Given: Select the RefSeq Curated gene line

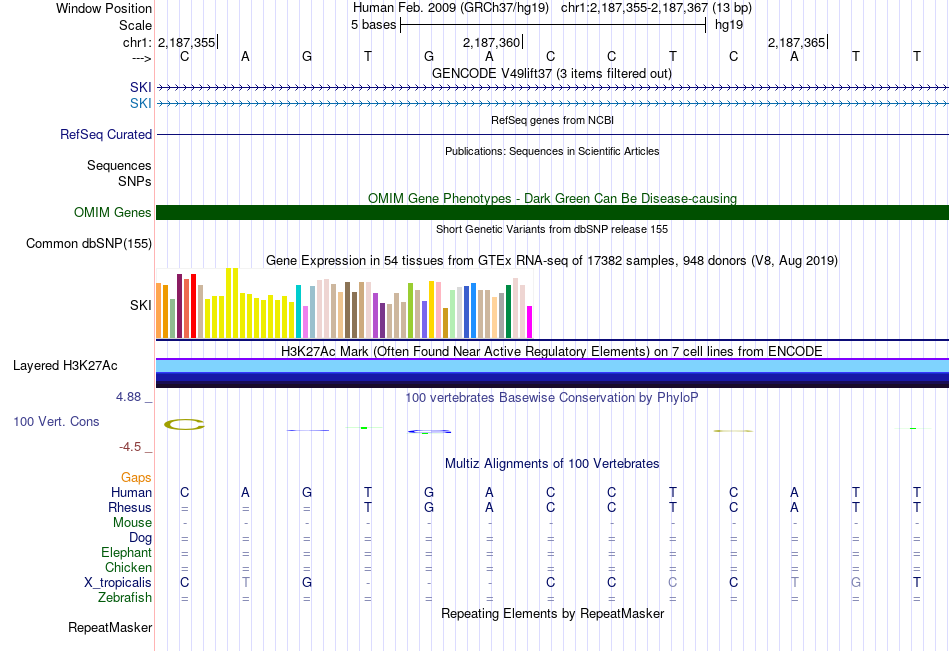Looking at the screenshot, I should pos(552,134).
